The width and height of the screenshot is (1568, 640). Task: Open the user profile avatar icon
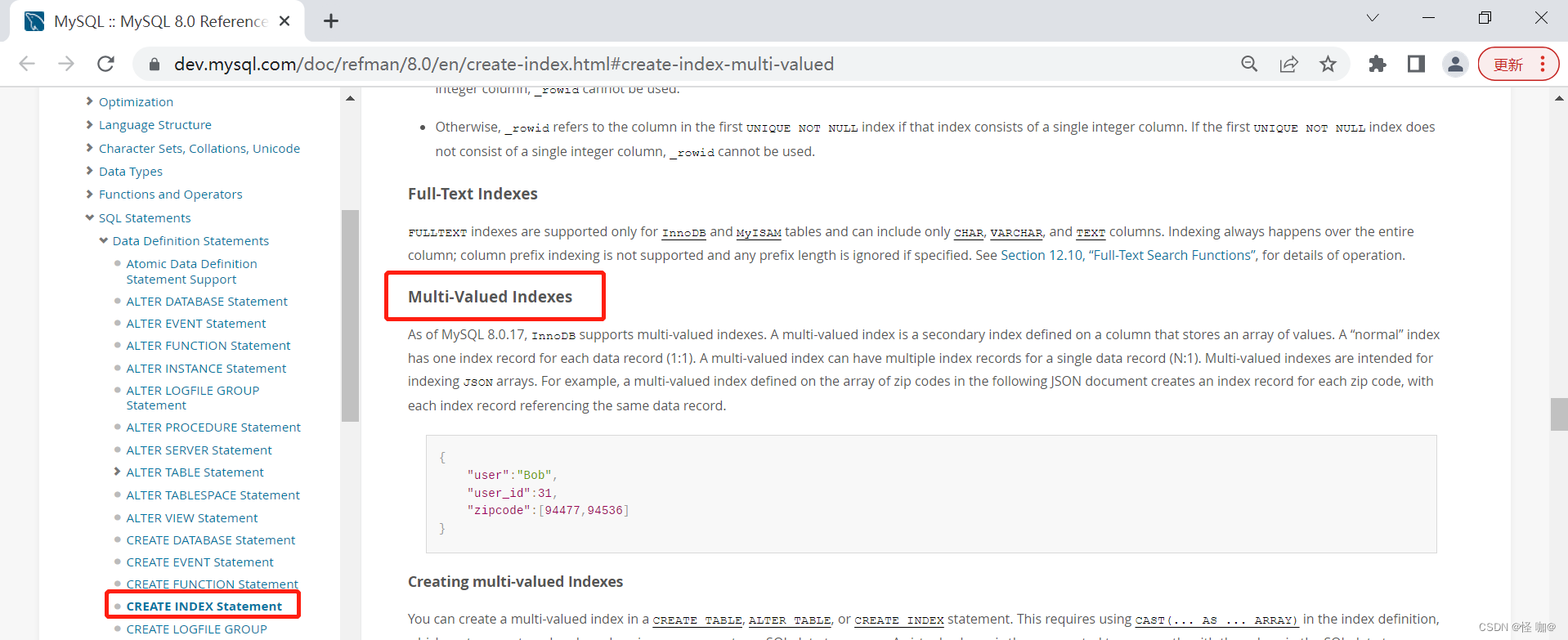click(x=1455, y=64)
